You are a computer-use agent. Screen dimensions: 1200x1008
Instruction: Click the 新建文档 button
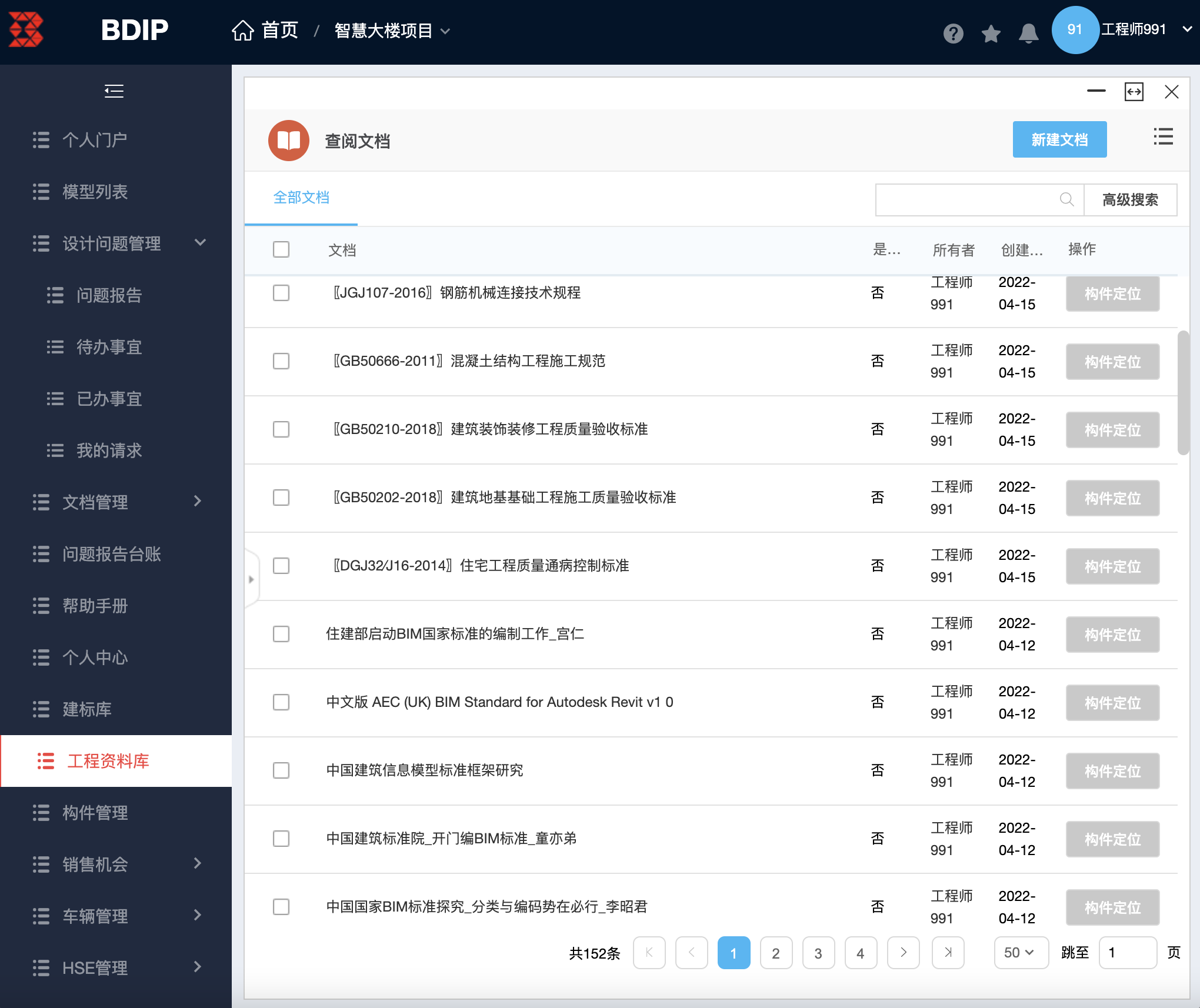(x=1059, y=139)
